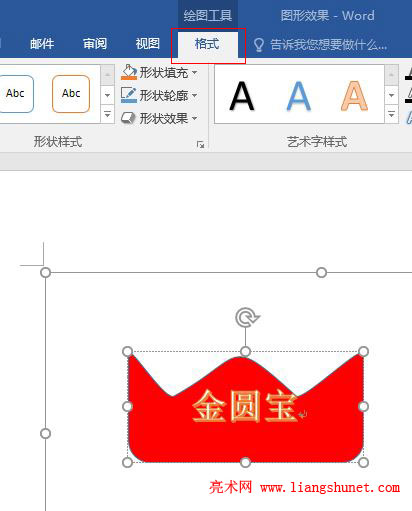Apply the orange-outlined Abc shape style
The image size is (412, 511).
coord(71,94)
